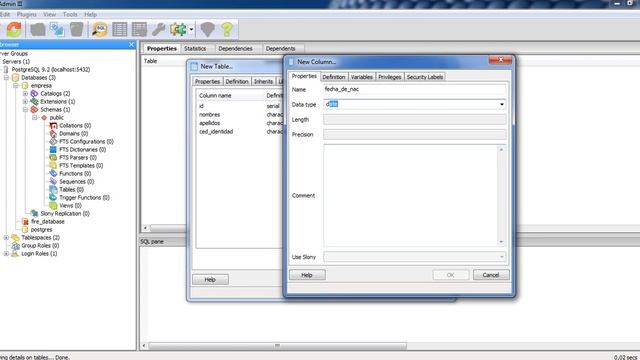640x360 pixels.
Task: Click the Plugins puzzle icon
Action: (178, 29)
